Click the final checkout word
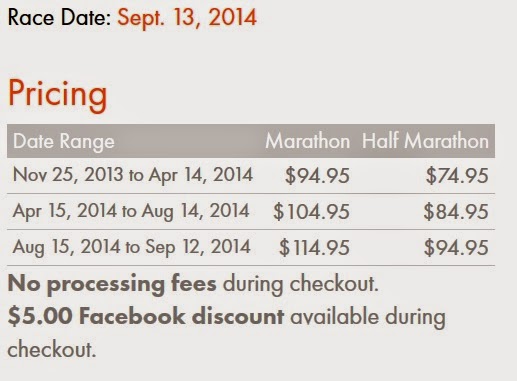Image resolution: width=517 pixels, height=381 pixels. tap(52, 349)
